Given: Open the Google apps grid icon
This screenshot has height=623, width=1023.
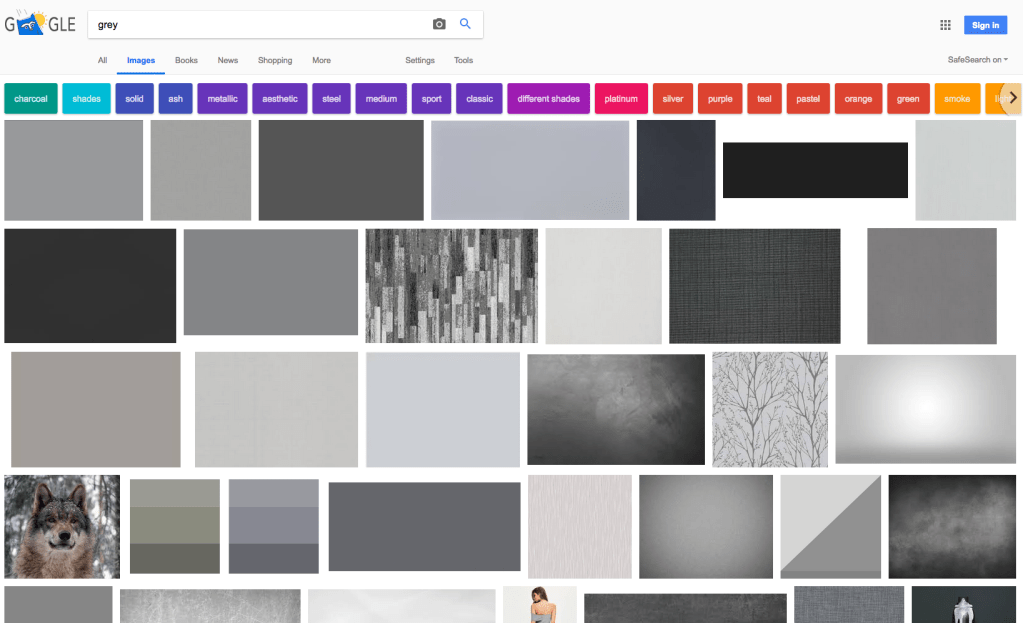Looking at the screenshot, I should 944,23.
